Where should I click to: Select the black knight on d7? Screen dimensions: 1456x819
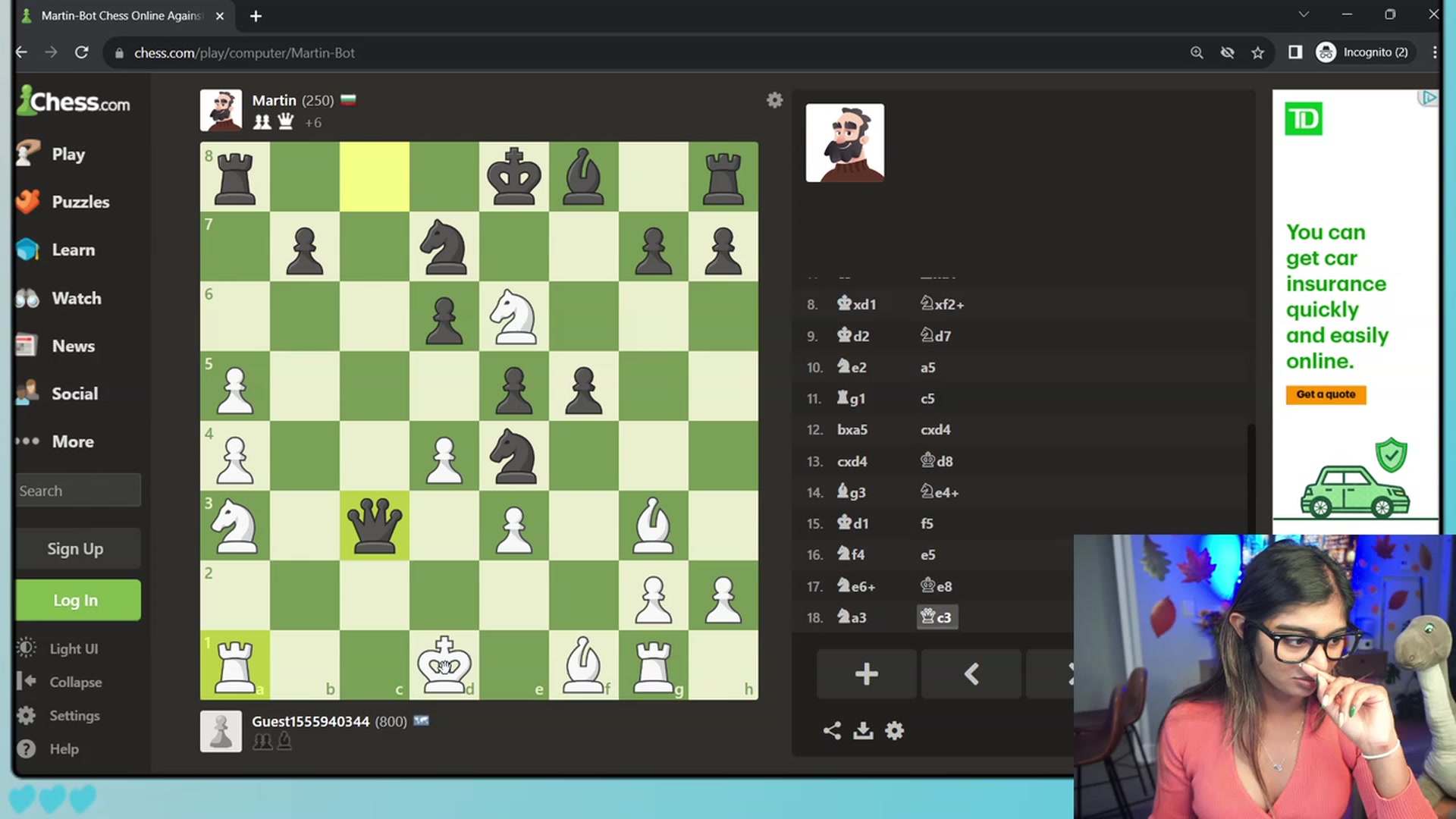[x=444, y=246]
